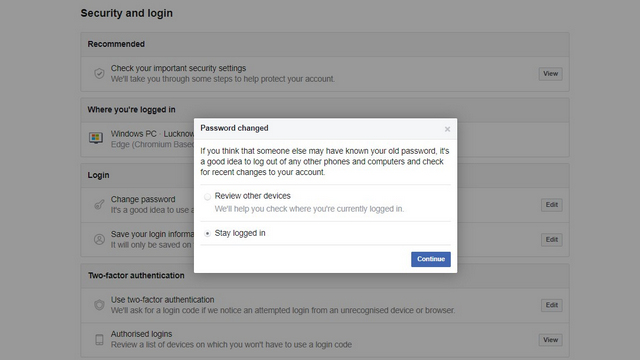The width and height of the screenshot is (640, 360).
Task: Click the profile icon beside Save login information
Action: coord(99,239)
